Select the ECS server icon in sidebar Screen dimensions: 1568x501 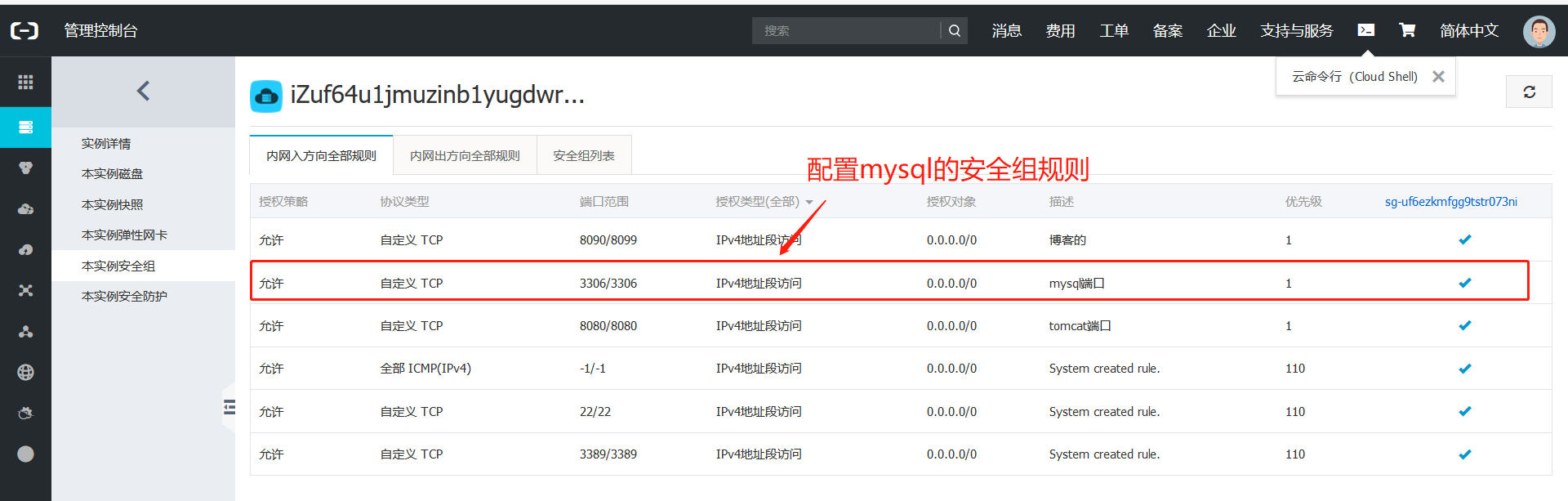click(x=25, y=127)
